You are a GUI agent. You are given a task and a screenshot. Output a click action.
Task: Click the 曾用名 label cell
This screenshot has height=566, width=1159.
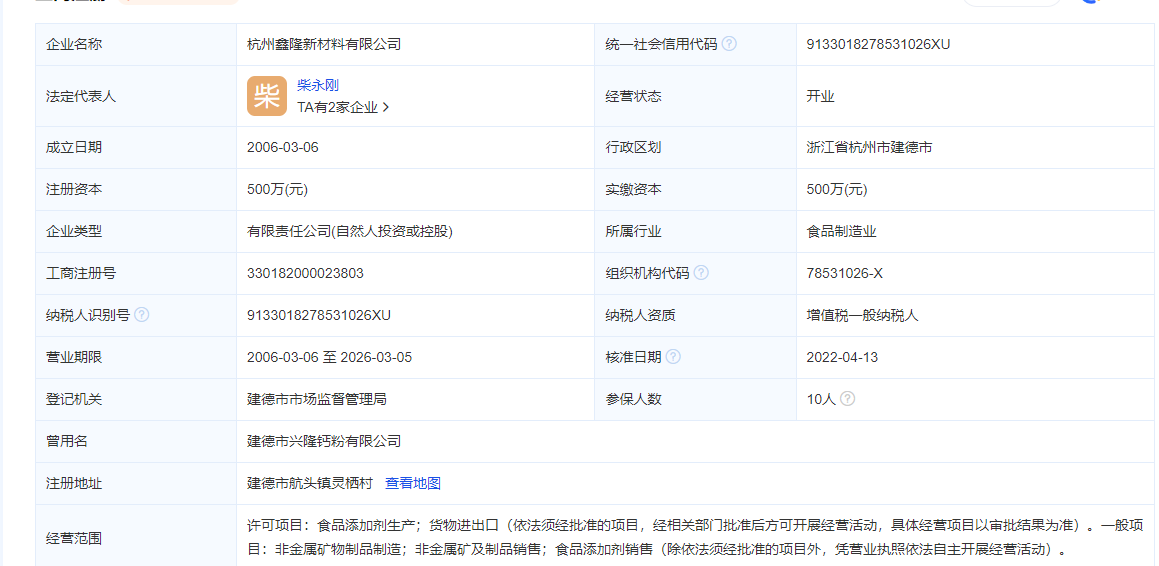tap(136, 441)
